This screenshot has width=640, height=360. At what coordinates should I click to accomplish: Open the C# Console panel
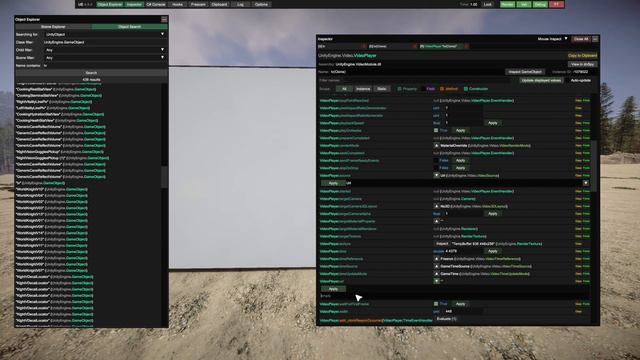[x=156, y=4]
